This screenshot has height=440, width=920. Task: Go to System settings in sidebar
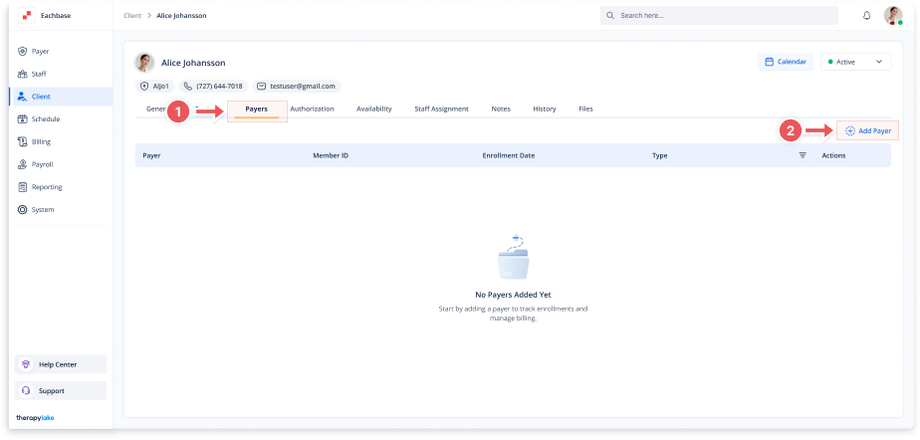(x=60, y=209)
